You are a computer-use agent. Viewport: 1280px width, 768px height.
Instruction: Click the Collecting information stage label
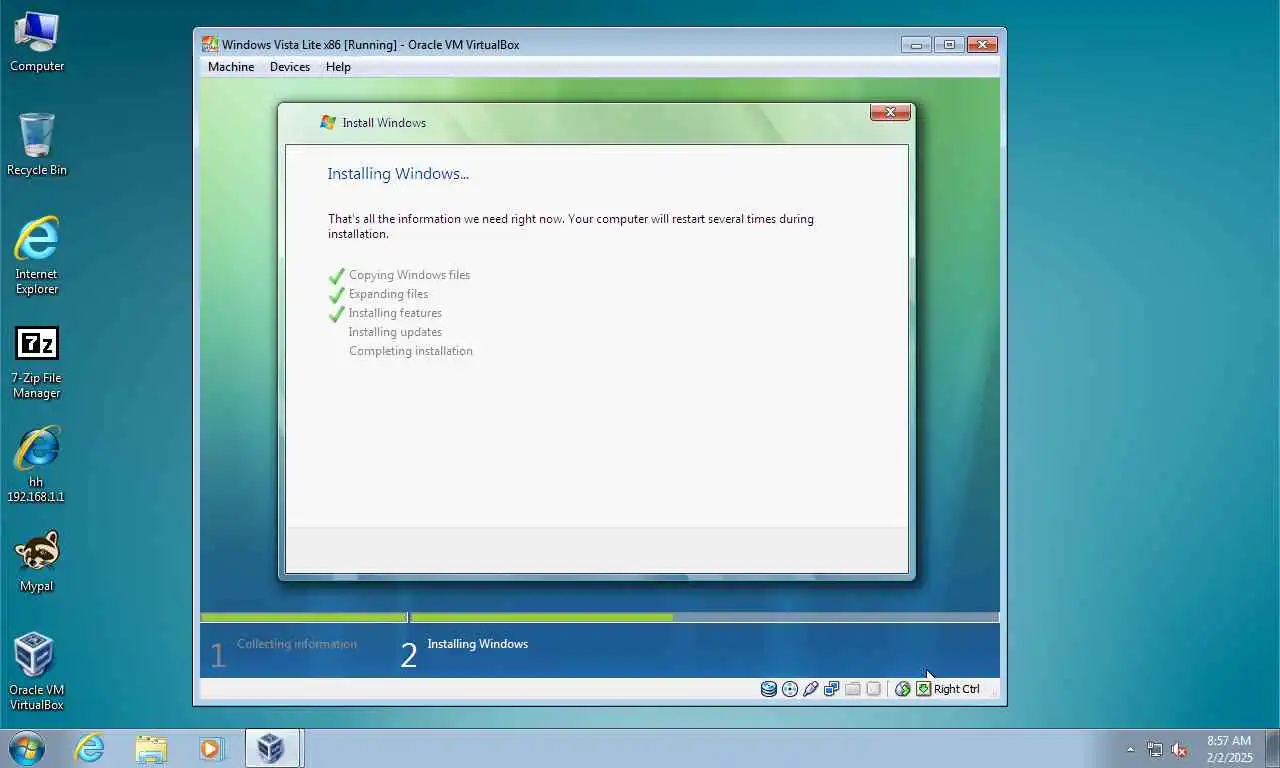click(x=297, y=644)
